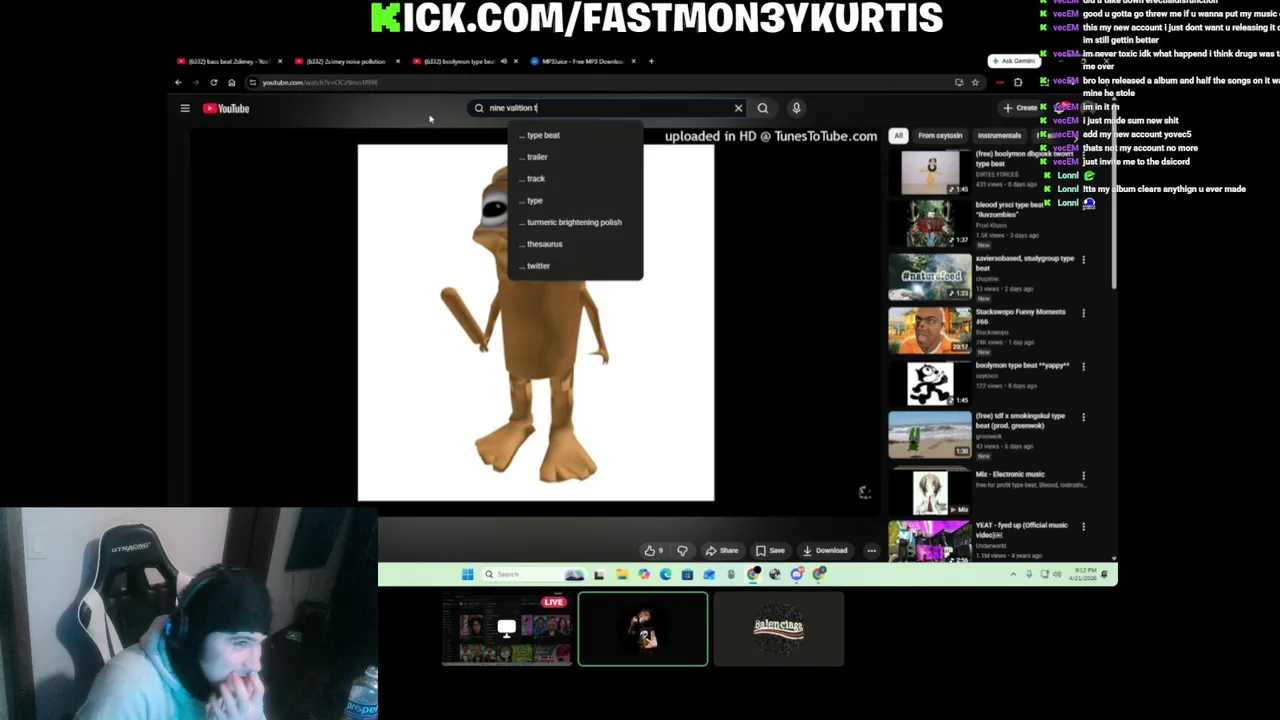Open 'boolymon type beat yappy' Felix thumbnail
The image size is (1280, 720).
930,383
